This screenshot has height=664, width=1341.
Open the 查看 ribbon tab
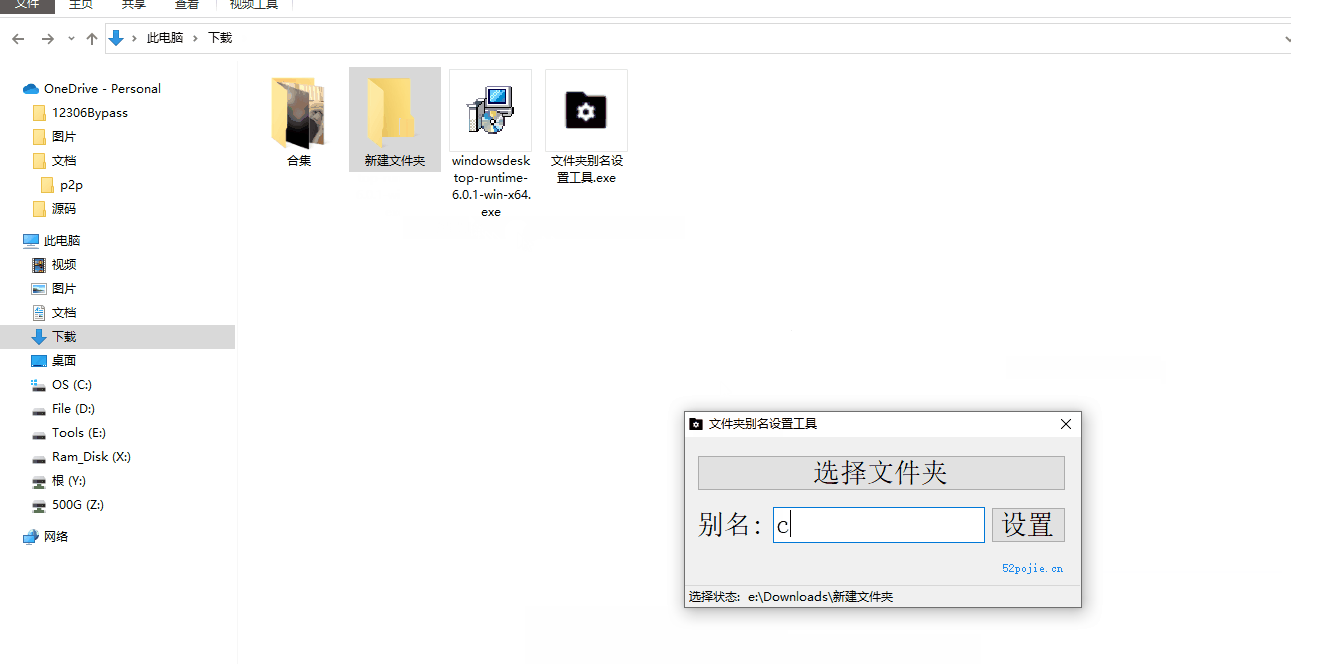click(186, 5)
